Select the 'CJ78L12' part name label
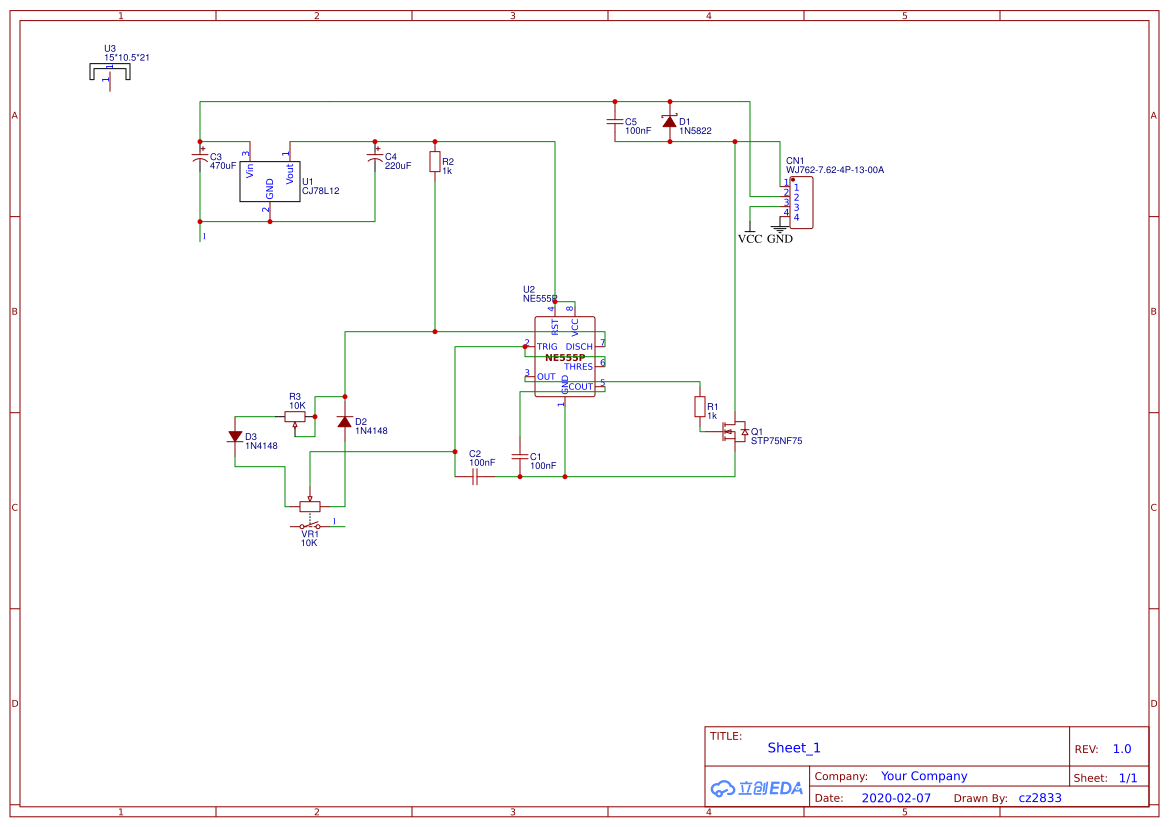Image resolution: width=1169 pixels, height=827 pixels. click(321, 191)
